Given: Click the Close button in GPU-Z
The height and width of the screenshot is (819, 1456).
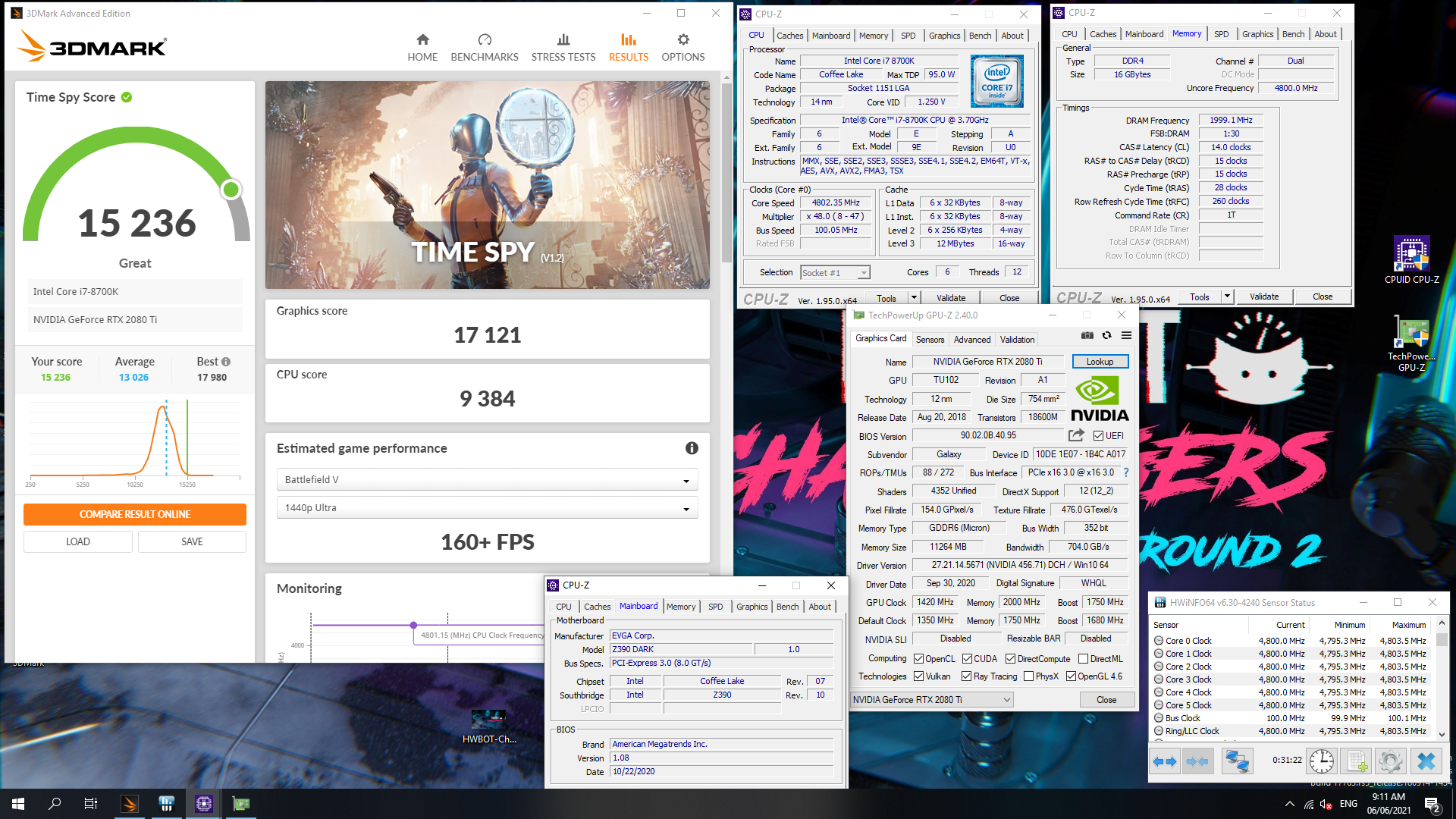Looking at the screenshot, I should pyautogui.click(x=1106, y=699).
